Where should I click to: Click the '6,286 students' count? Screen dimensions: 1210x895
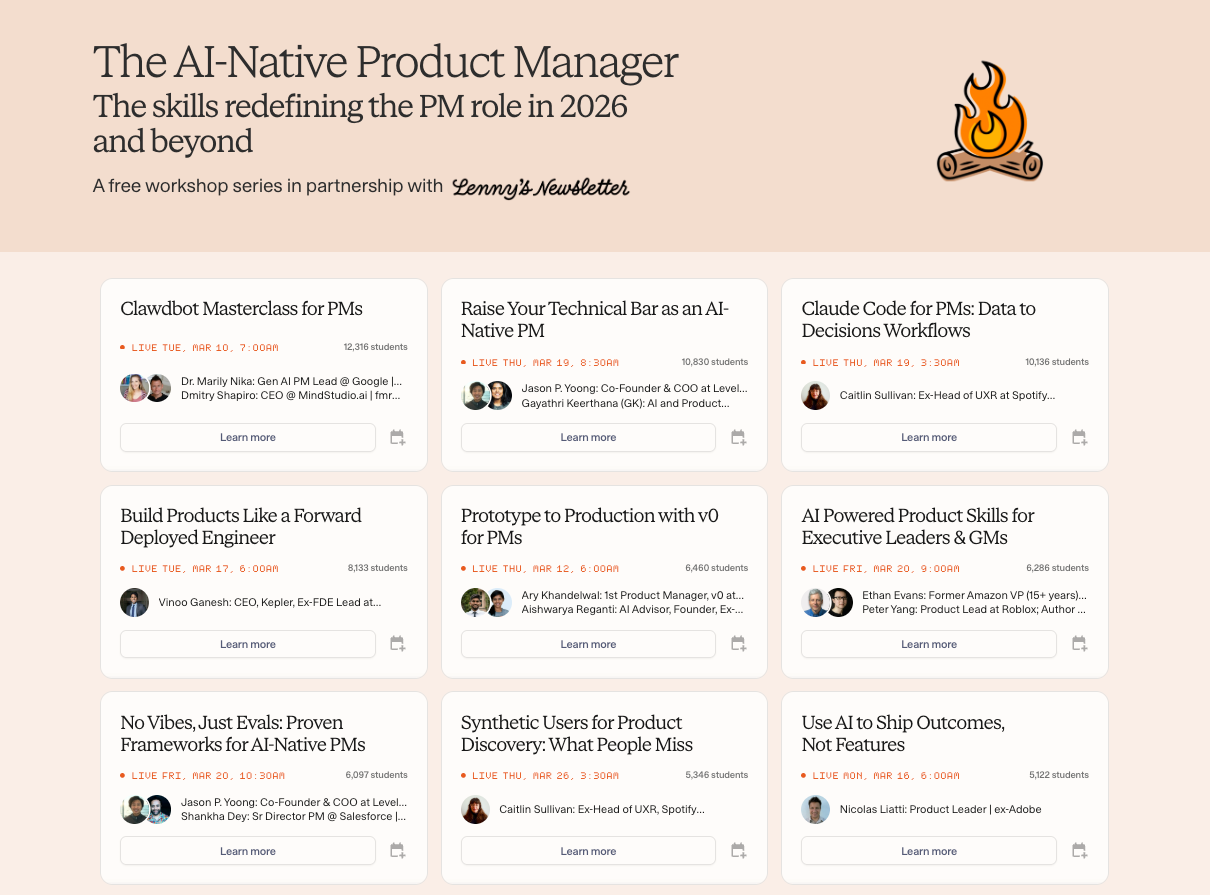click(1058, 568)
